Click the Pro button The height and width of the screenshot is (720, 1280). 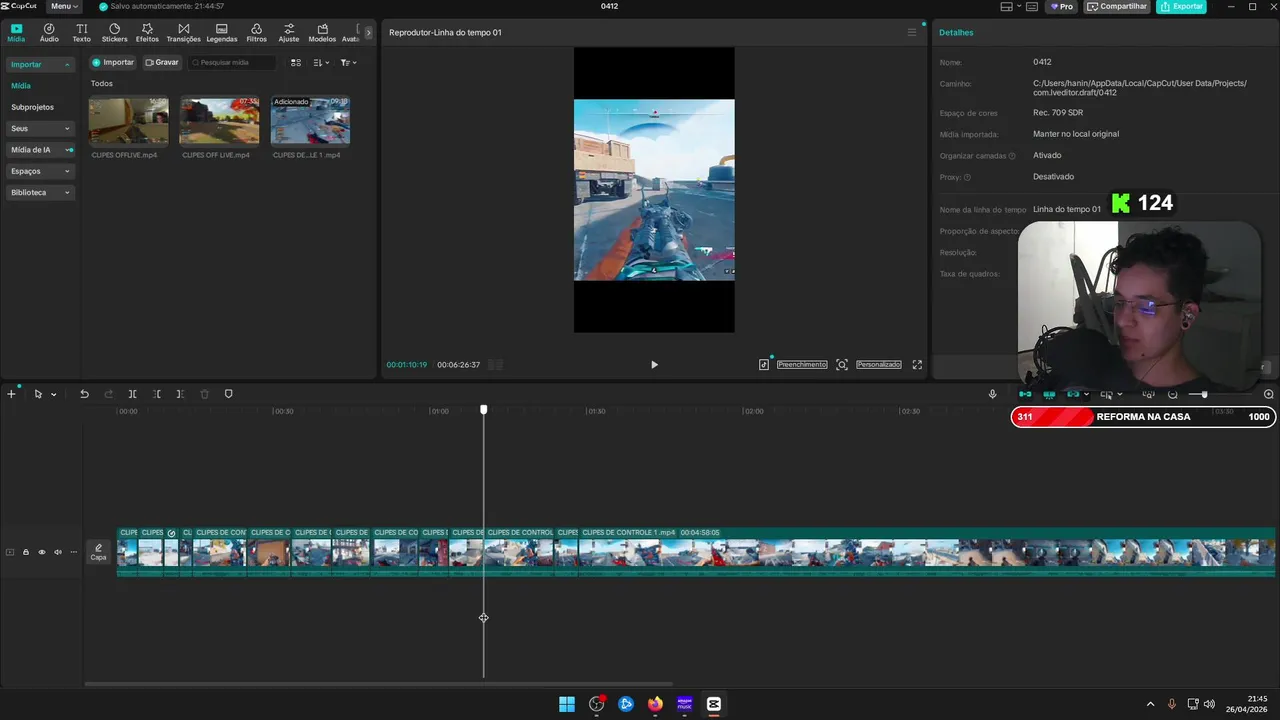[1061, 6]
